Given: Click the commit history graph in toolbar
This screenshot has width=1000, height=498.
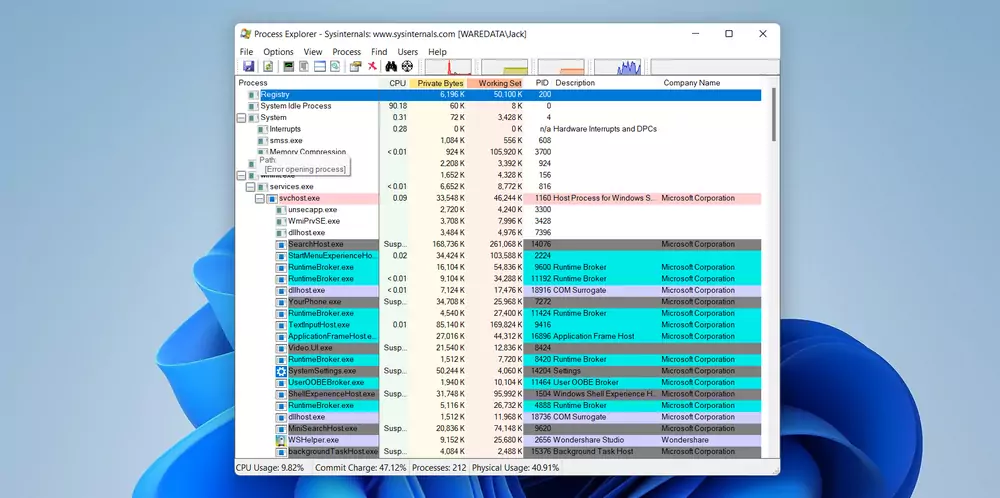Looking at the screenshot, I should [504, 66].
